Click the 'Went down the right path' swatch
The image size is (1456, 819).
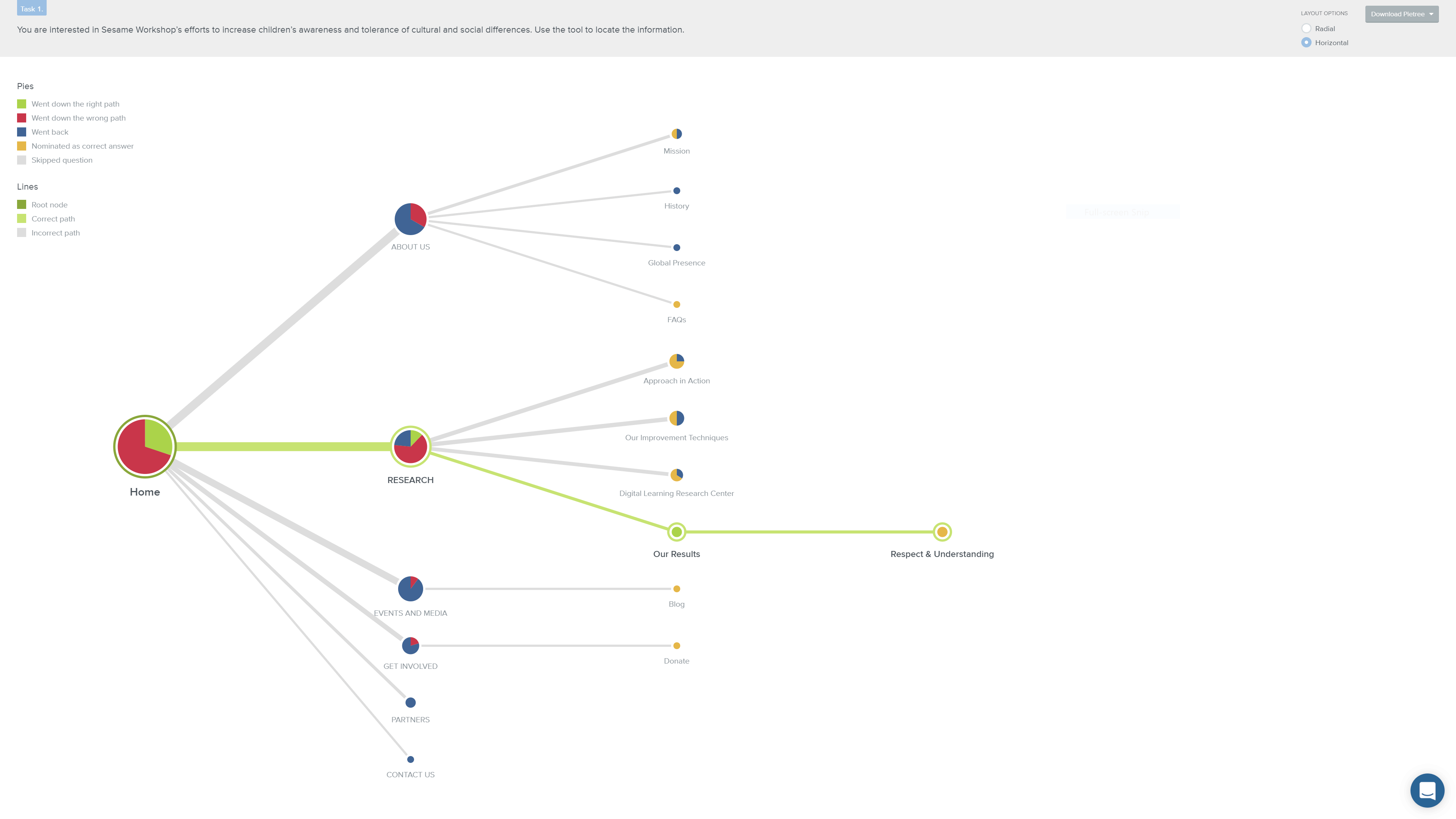tap(22, 104)
